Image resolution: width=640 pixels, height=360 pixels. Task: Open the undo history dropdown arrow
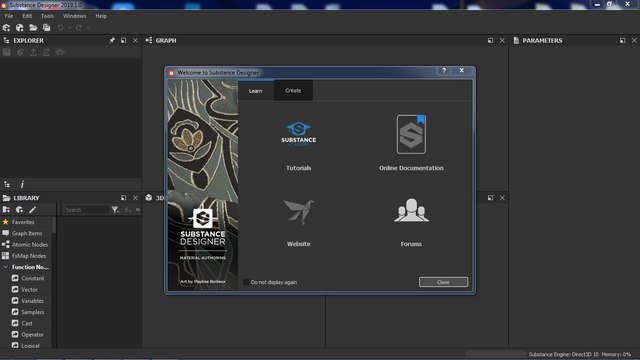69,28
